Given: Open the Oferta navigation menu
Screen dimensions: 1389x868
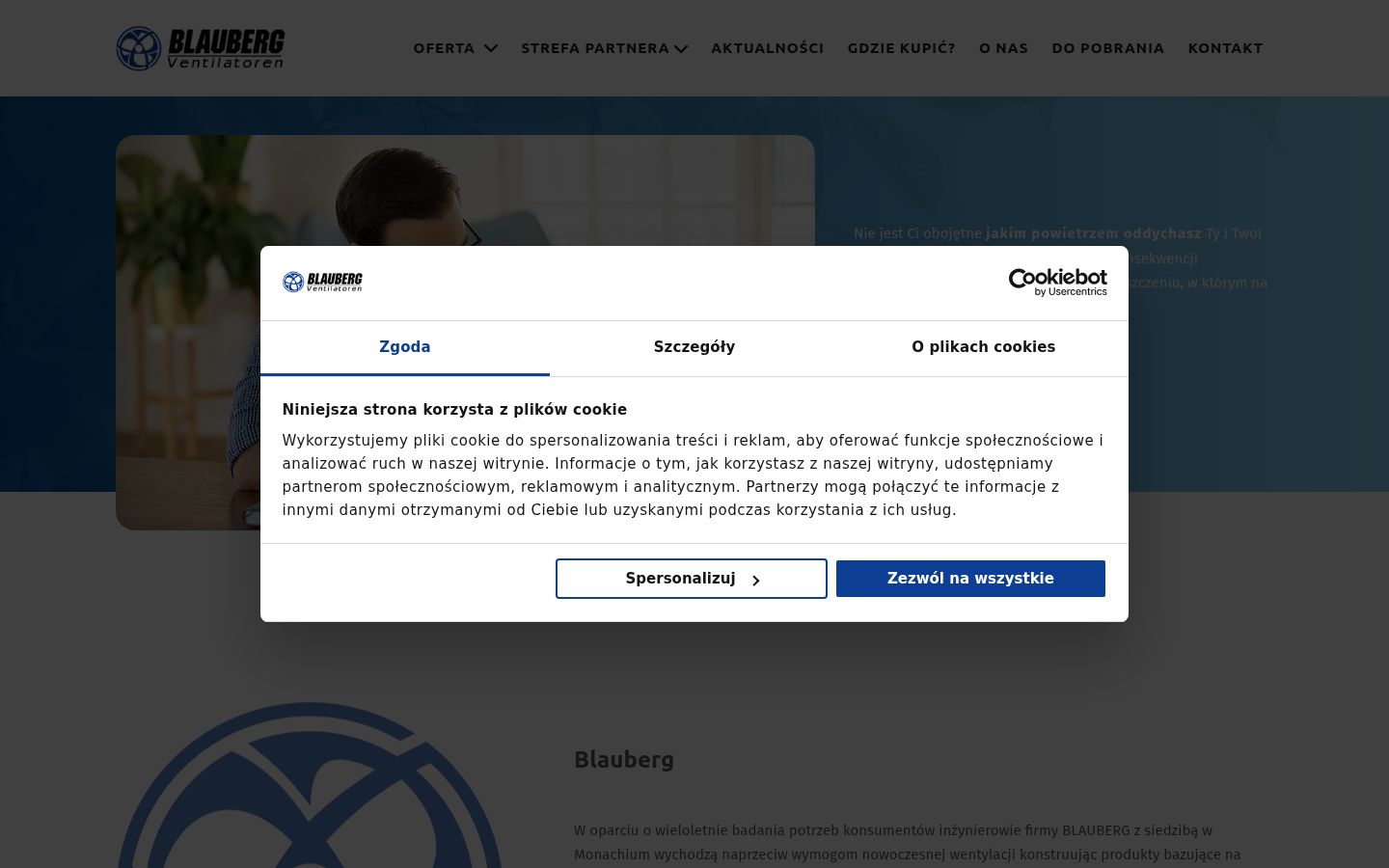Looking at the screenshot, I should tap(445, 48).
